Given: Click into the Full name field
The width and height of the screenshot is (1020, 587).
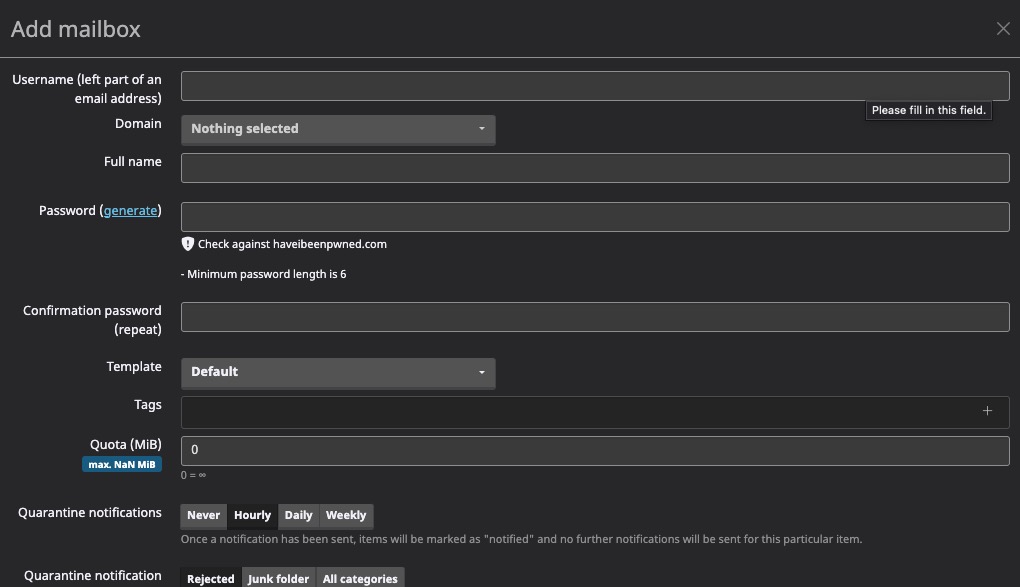Looking at the screenshot, I should 595,167.
